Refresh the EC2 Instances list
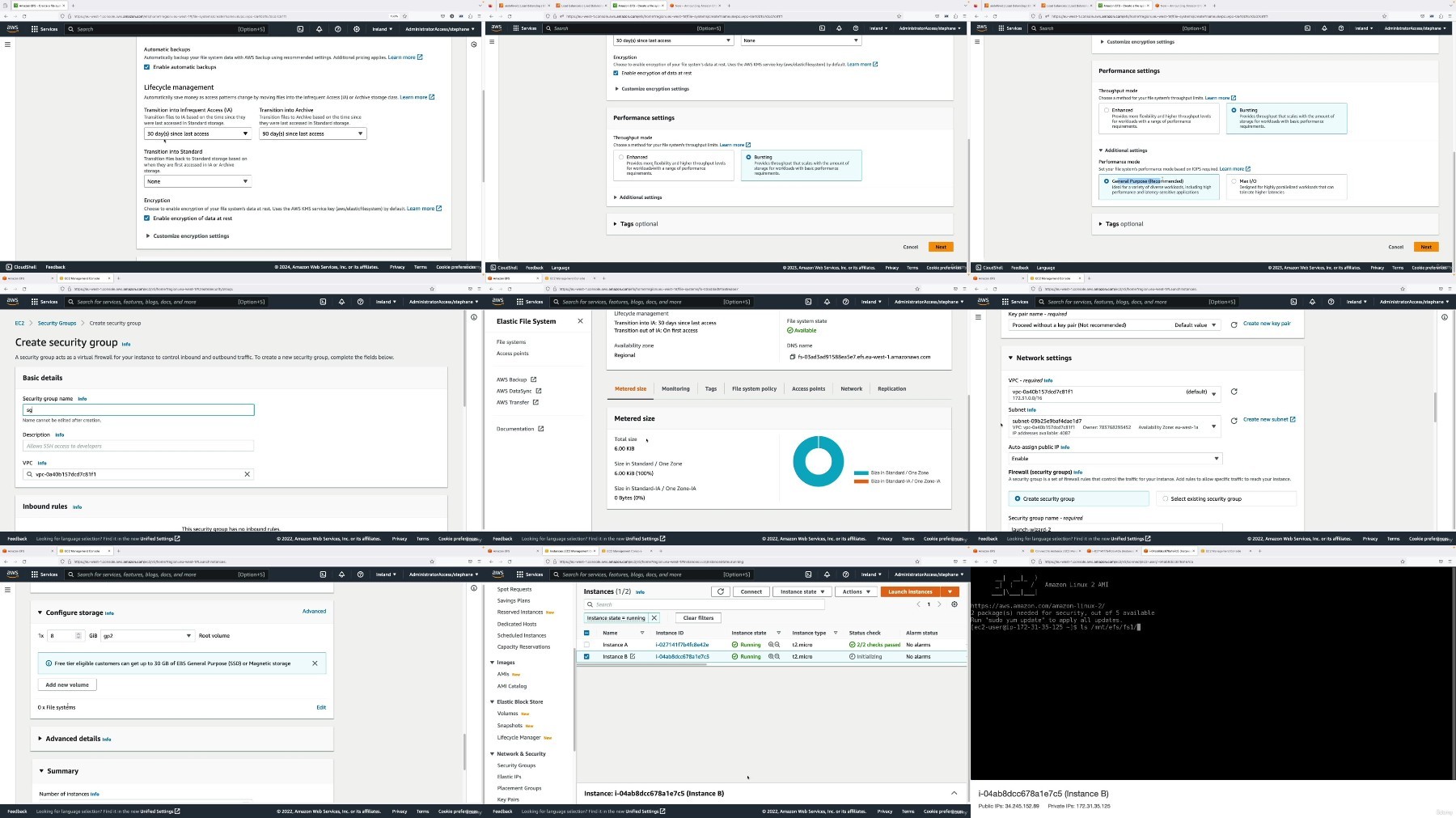Viewport: 1456px width, 818px height. [x=720, y=591]
